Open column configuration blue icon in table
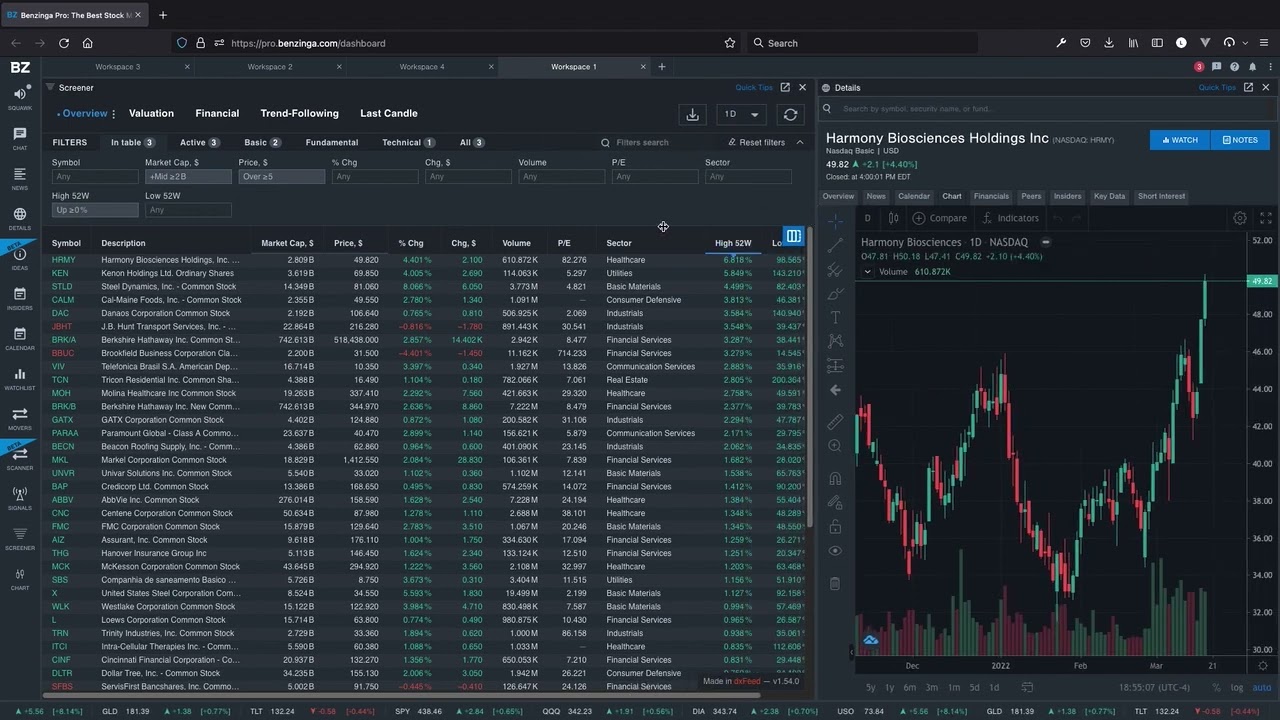 click(793, 236)
